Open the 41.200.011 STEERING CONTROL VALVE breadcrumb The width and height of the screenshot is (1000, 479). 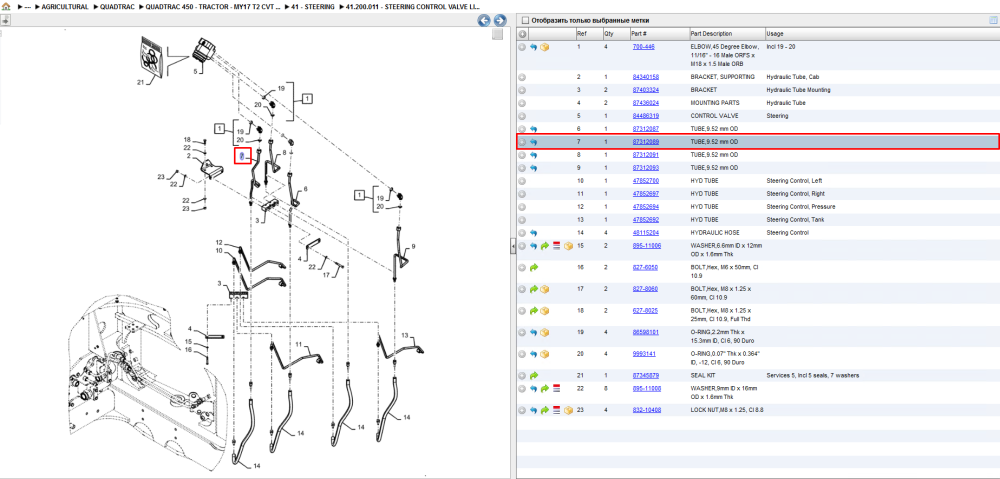[412, 6]
